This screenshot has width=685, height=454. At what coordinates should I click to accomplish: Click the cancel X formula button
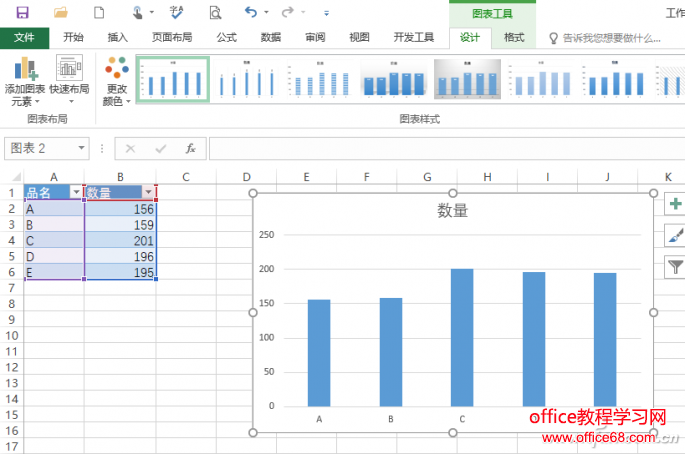(130, 149)
